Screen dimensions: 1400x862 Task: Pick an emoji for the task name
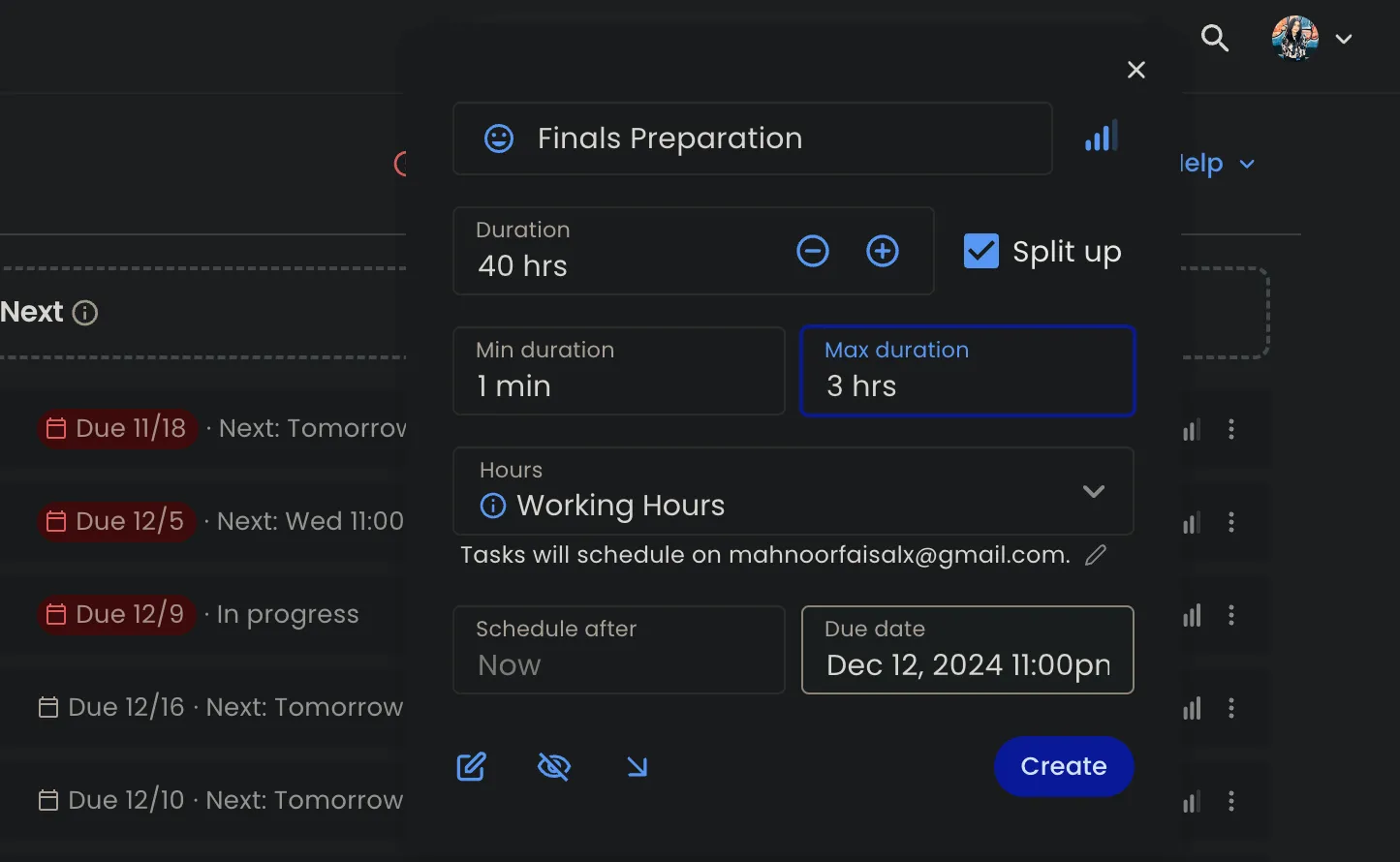click(x=499, y=139)
